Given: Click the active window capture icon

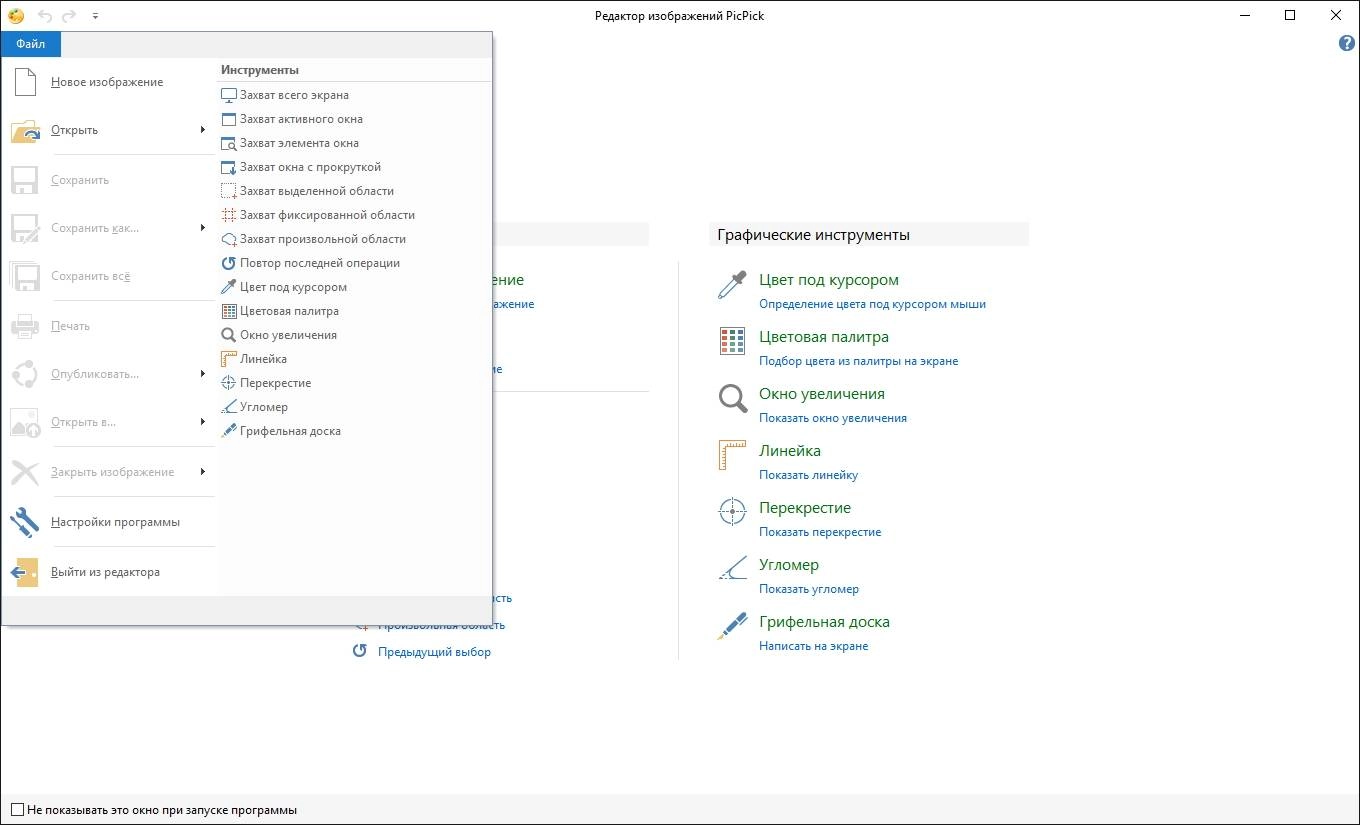Looking at the screenshot, I should [x=229, y=120].
